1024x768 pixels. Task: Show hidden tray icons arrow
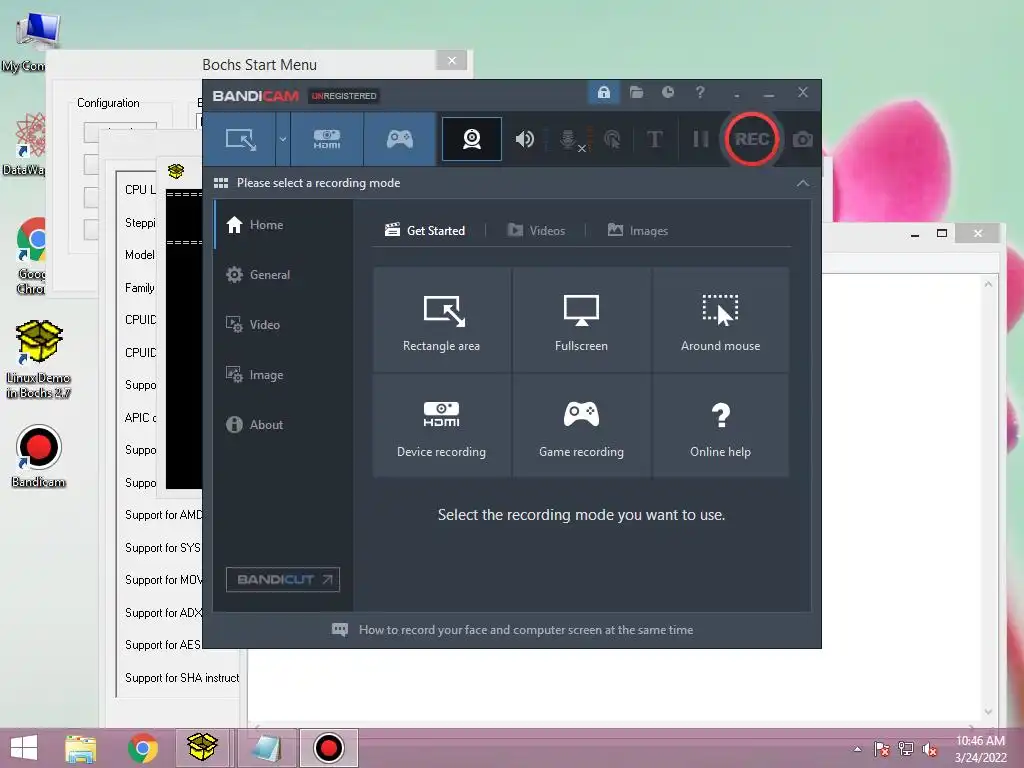(x=857, y=749)
